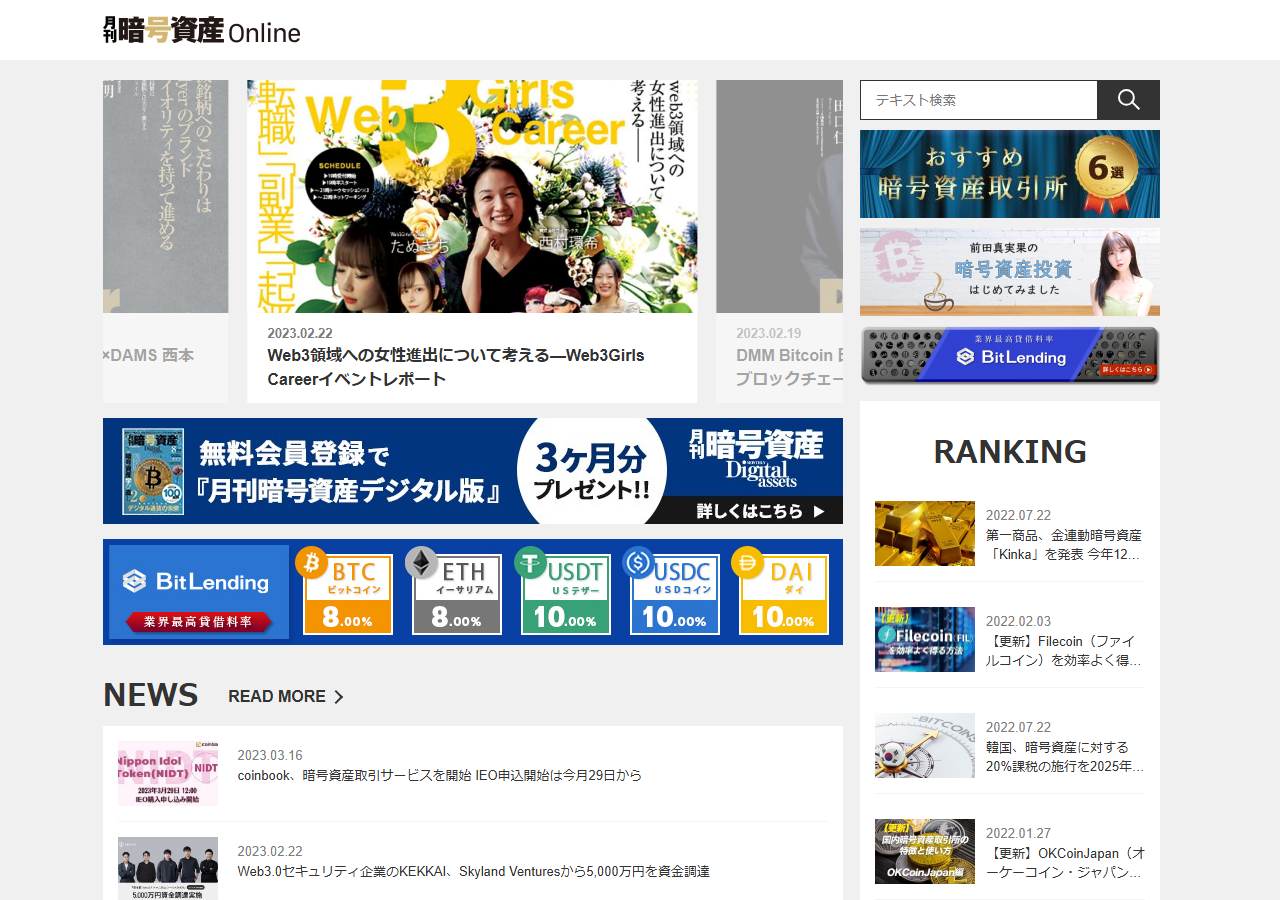Show the previous ×DAMS 西本 carousel slide
This screenshot has height=900, width=1280.
[x=165, y=241]
